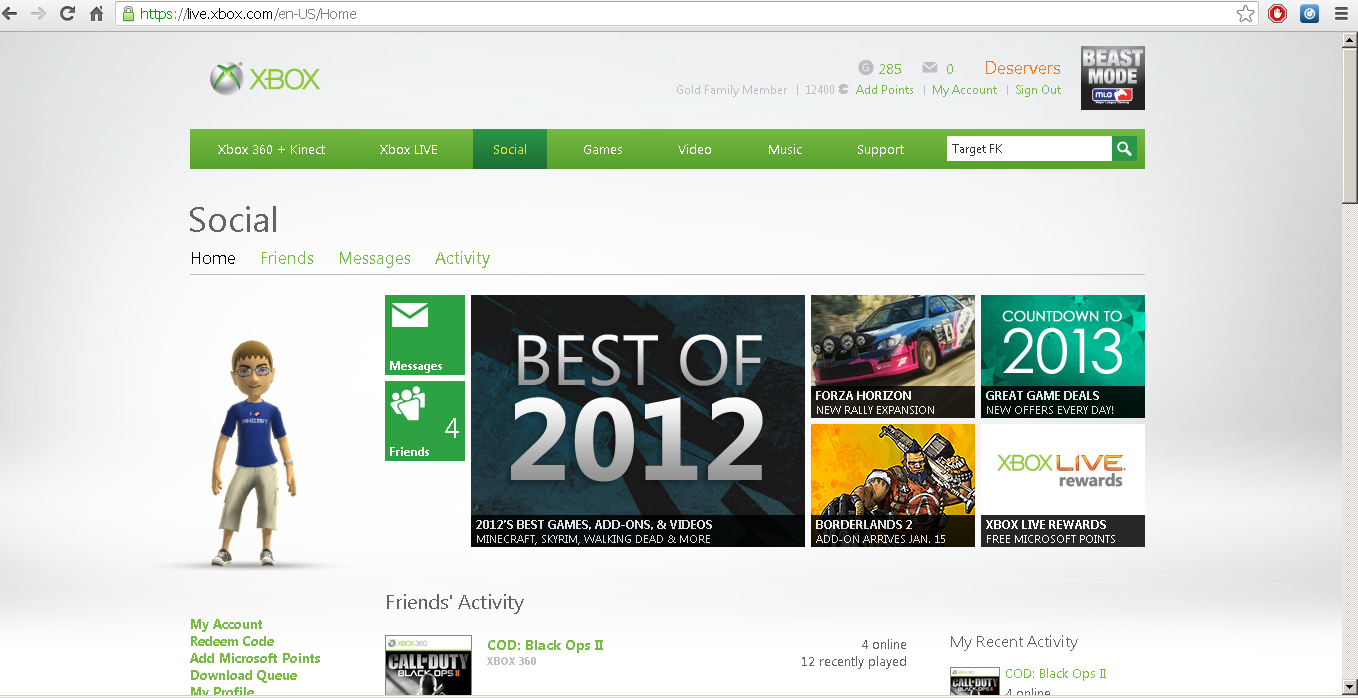Open the green Messages tile
1358x698 pixels.
coord(425,335)
